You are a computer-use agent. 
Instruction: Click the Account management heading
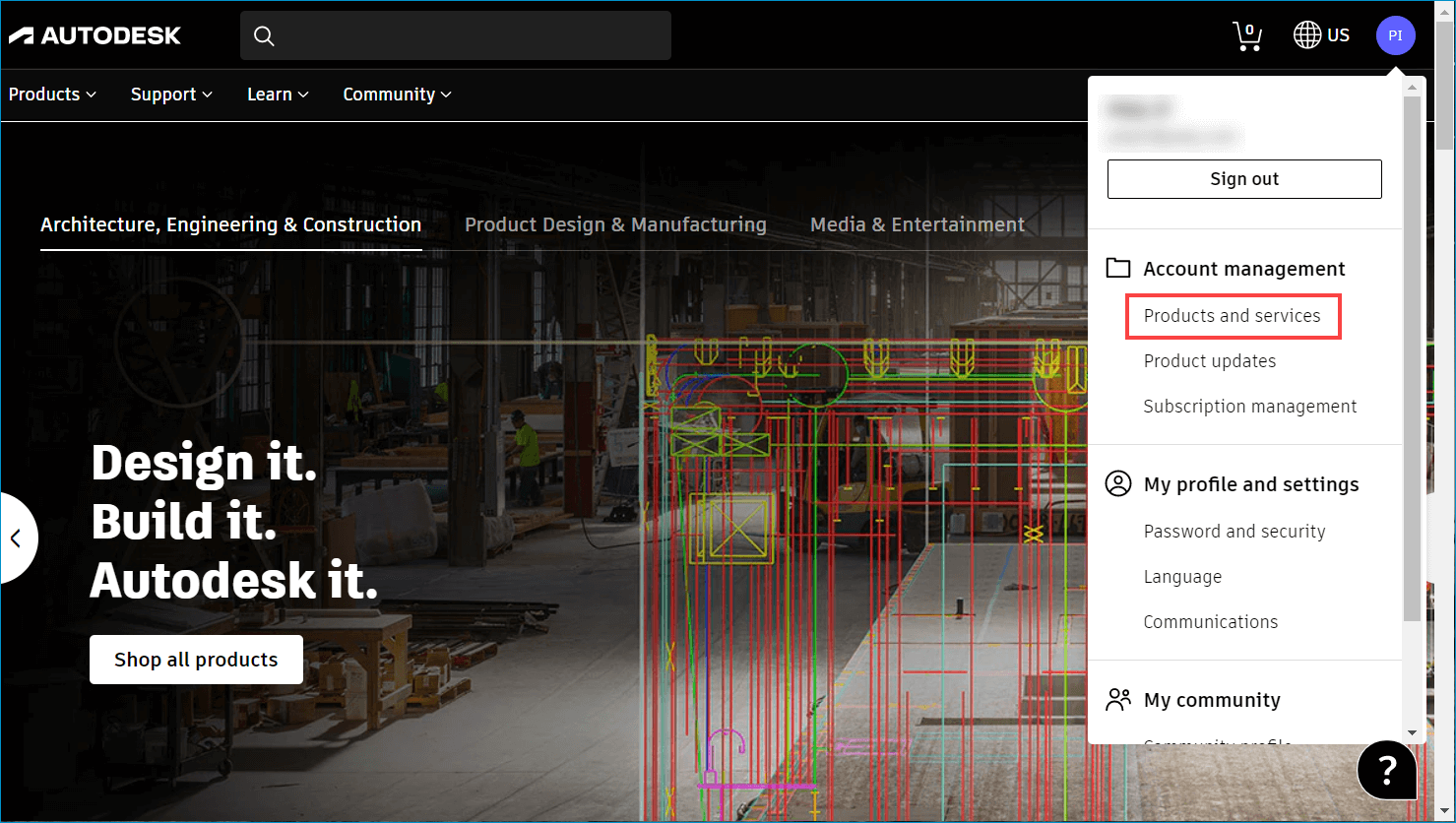coord(1244,269)
